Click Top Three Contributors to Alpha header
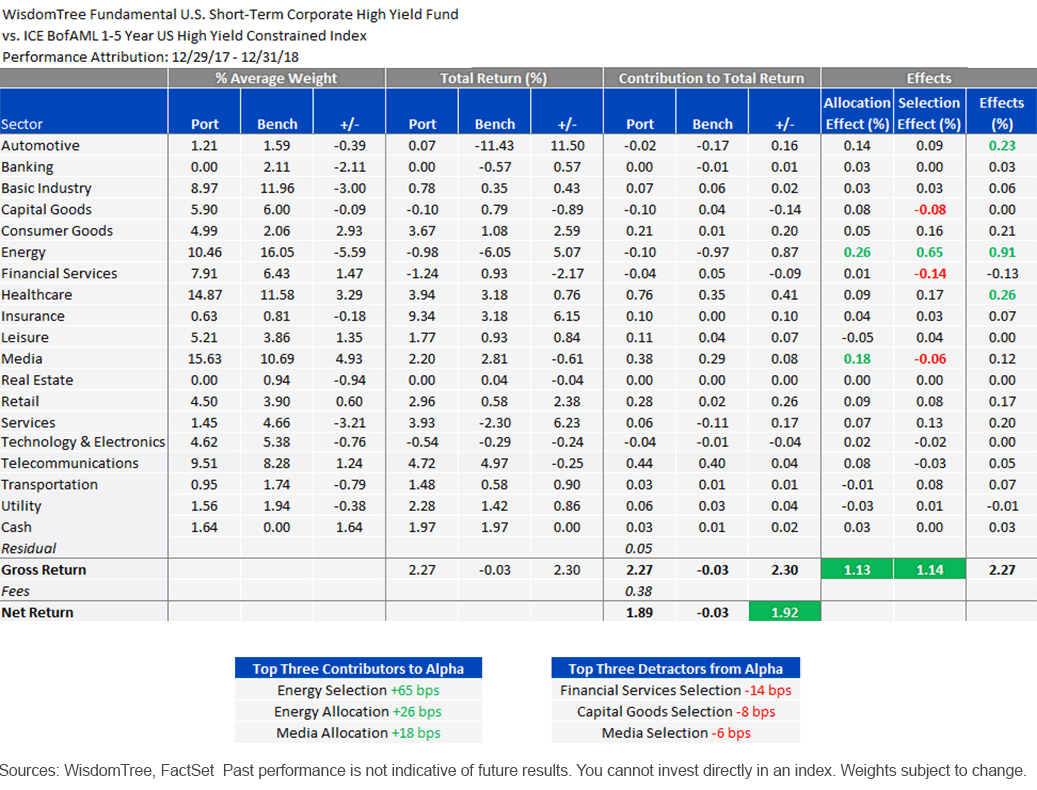Screen dimensions: 1037x790 click(358, 668)
